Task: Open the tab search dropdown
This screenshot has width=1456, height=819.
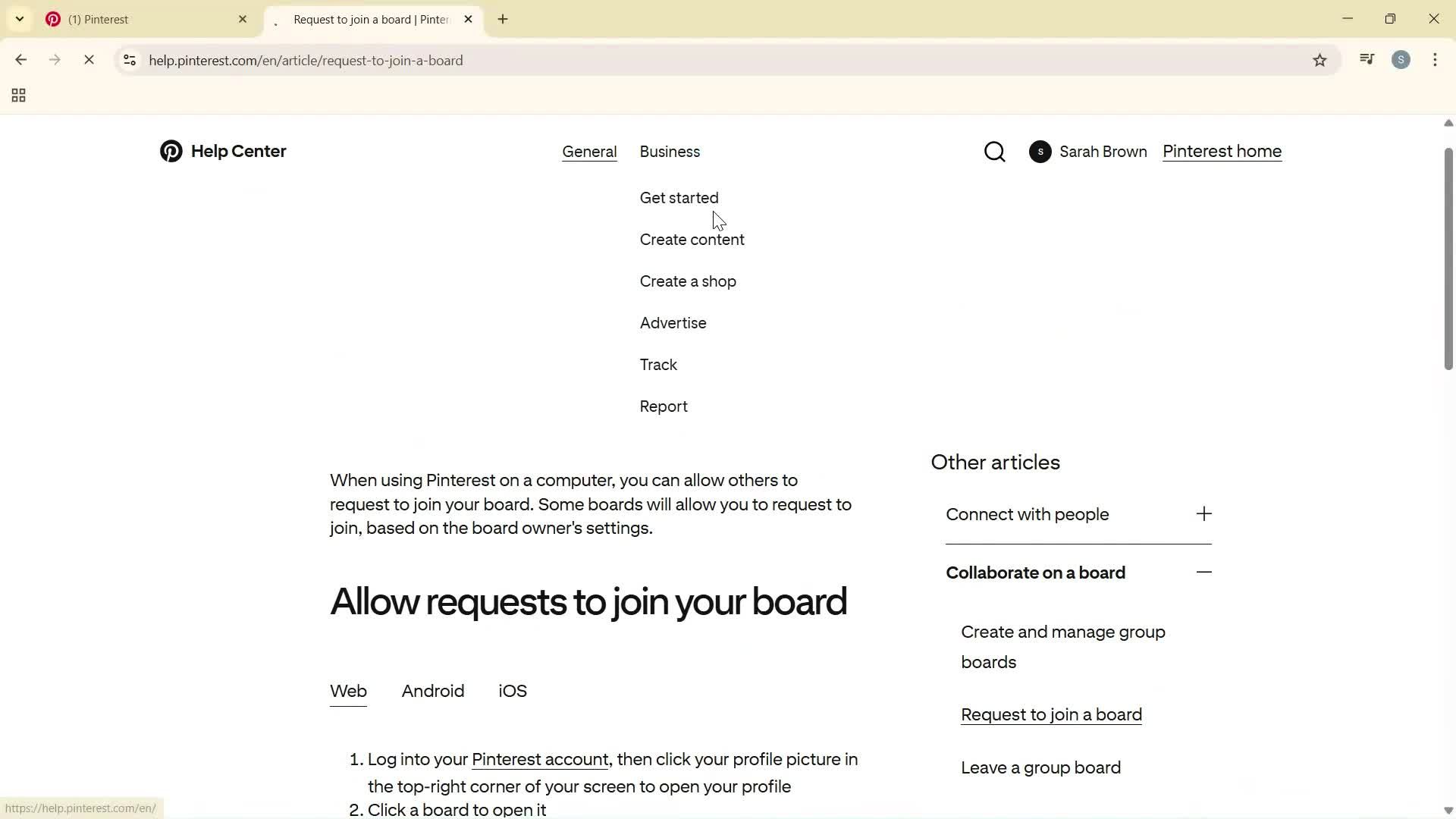Action: pyautogui.click(x=19, y=19)
